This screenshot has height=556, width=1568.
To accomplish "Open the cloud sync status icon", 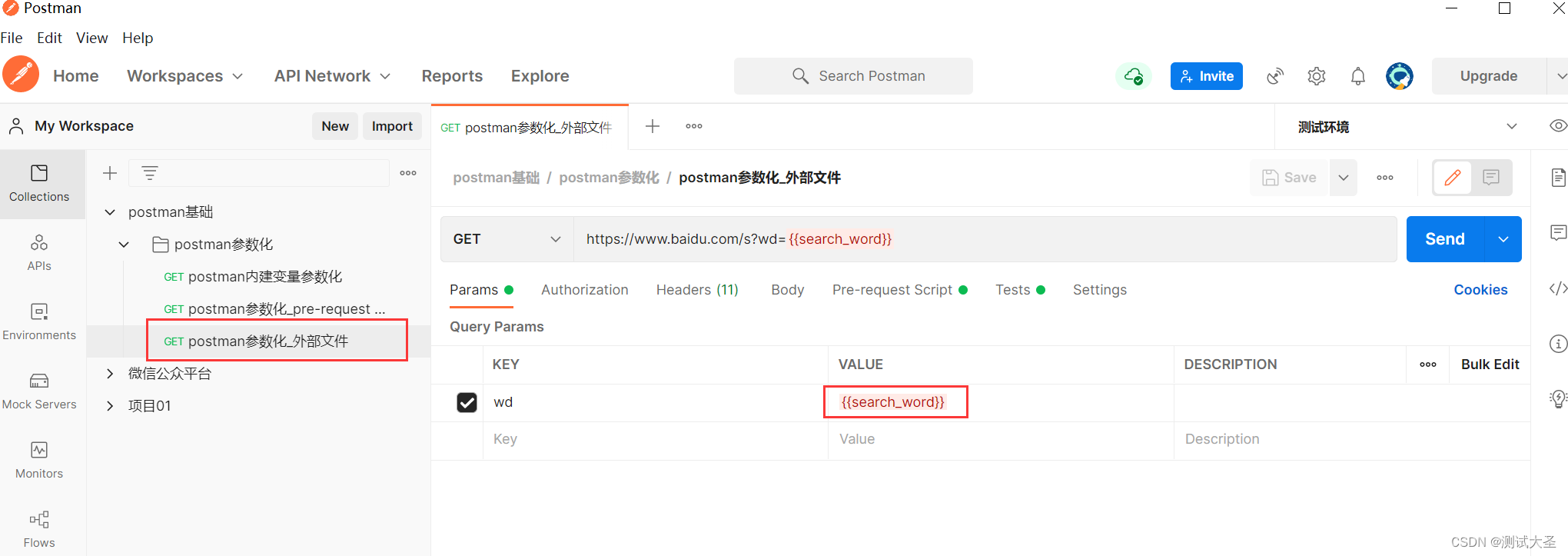I will [1134, 76].
